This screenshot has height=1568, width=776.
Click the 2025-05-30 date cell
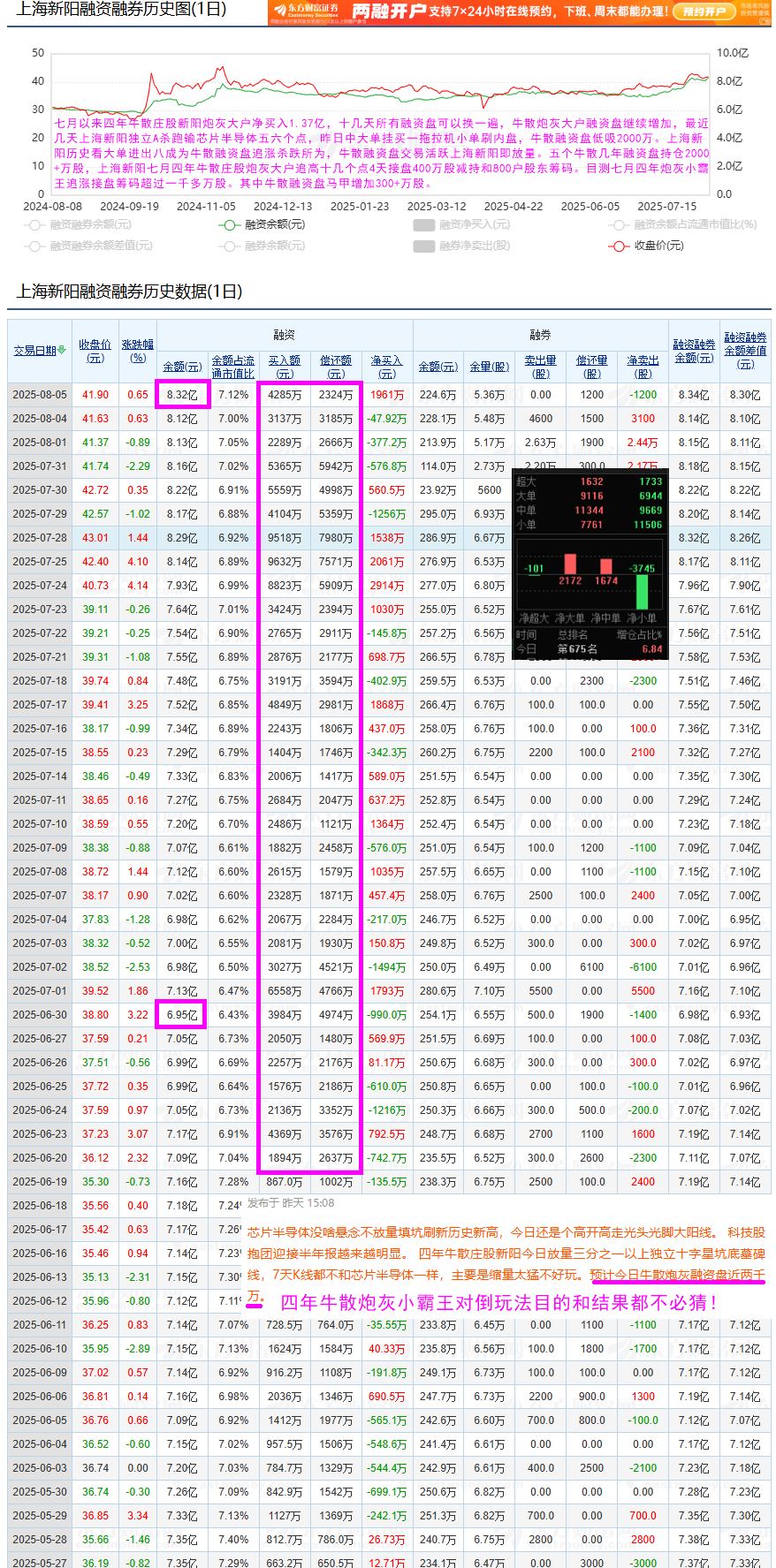tap(40, 1492)
